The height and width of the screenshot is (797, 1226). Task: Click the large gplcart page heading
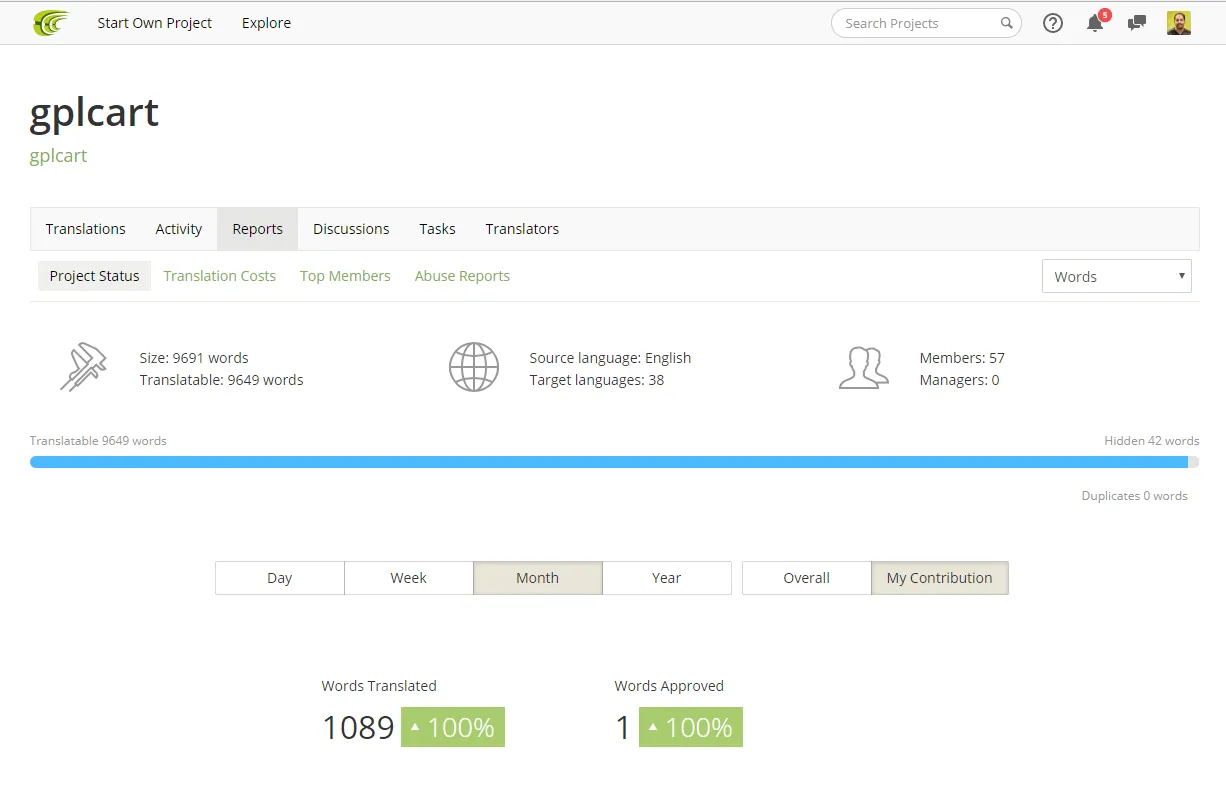[x=94, y=113]
